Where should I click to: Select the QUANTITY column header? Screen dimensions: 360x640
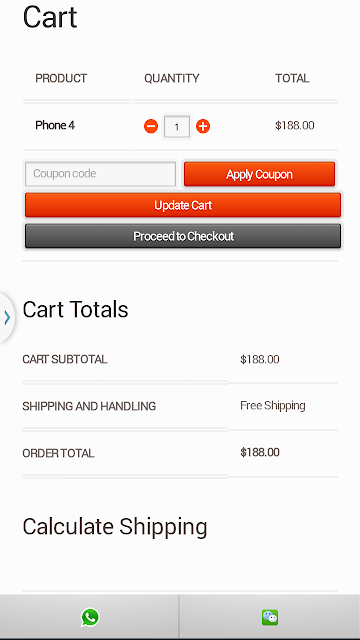[x=172, y=78]
